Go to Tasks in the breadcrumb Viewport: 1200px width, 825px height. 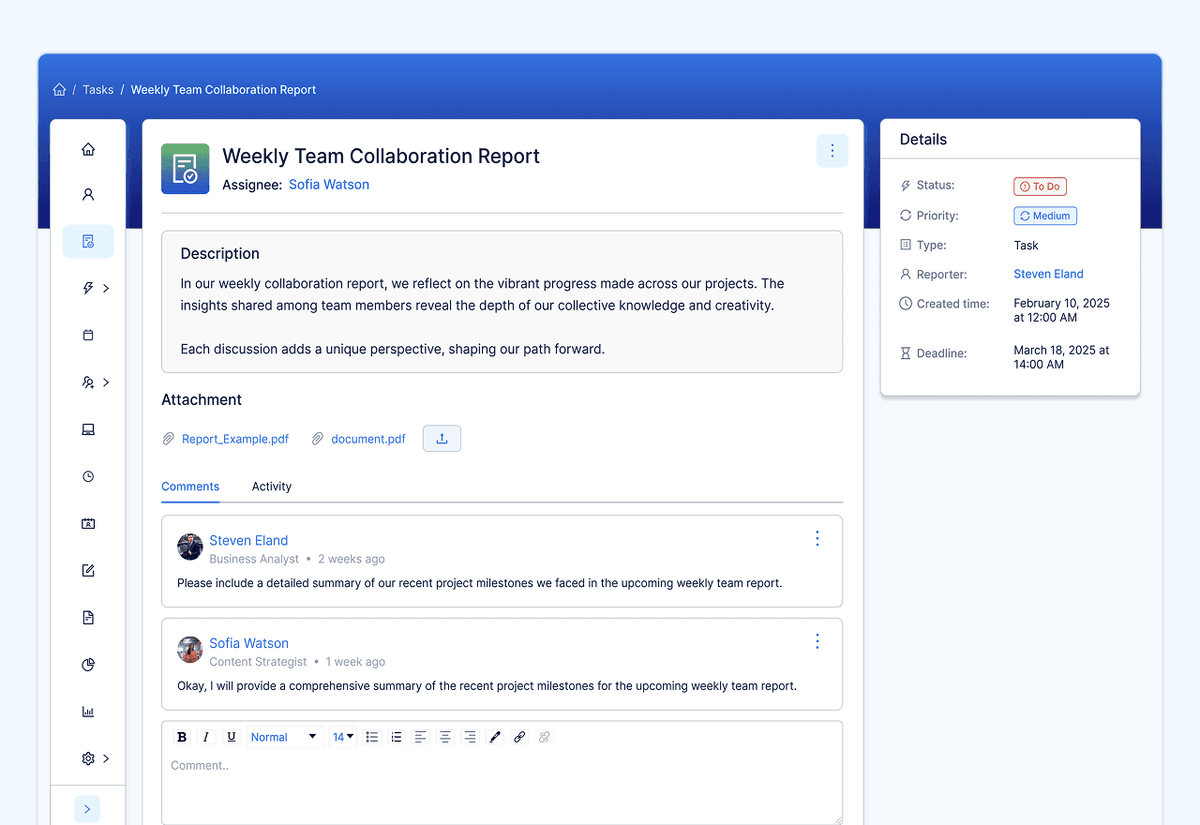tap(98, 90)
